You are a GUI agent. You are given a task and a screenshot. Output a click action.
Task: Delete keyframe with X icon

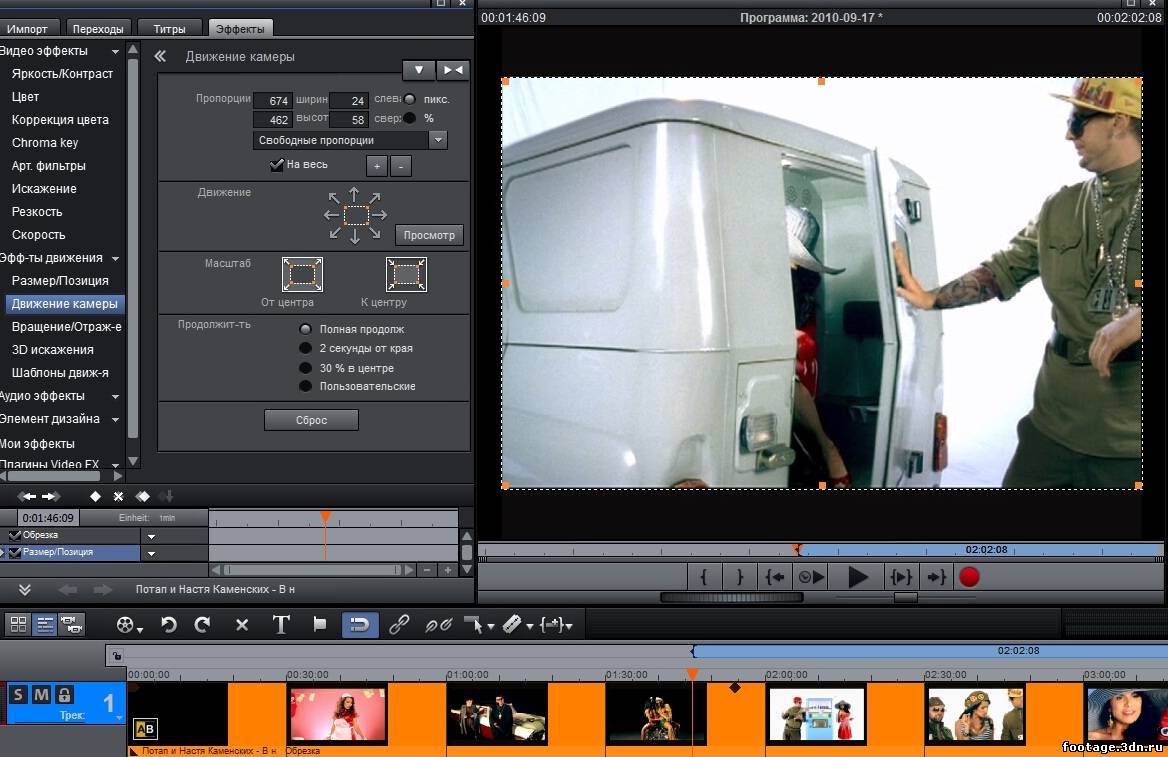point(118,496)
